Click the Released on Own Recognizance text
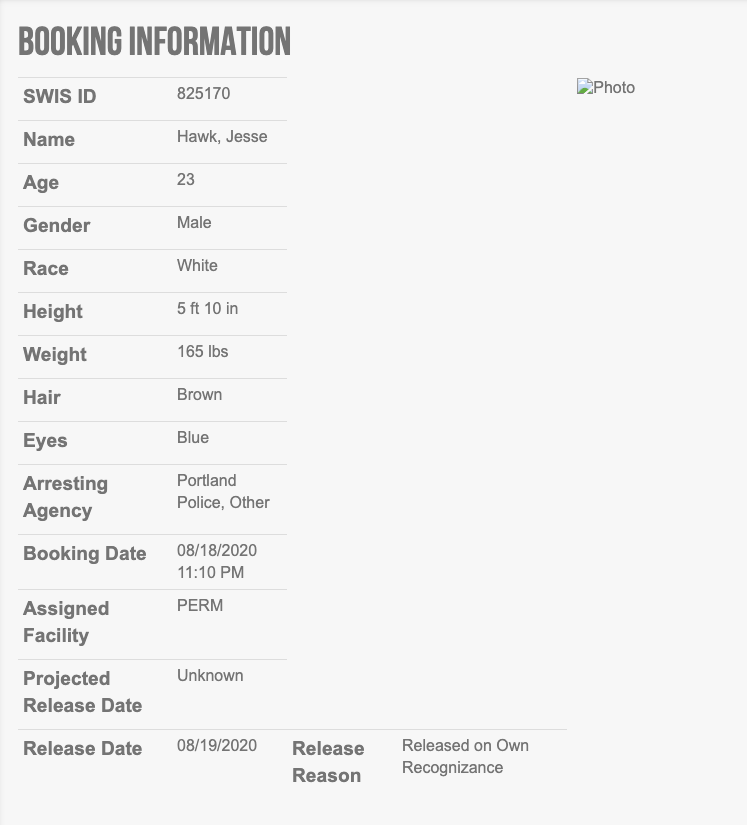747x825 pixels. coord(465,757)
